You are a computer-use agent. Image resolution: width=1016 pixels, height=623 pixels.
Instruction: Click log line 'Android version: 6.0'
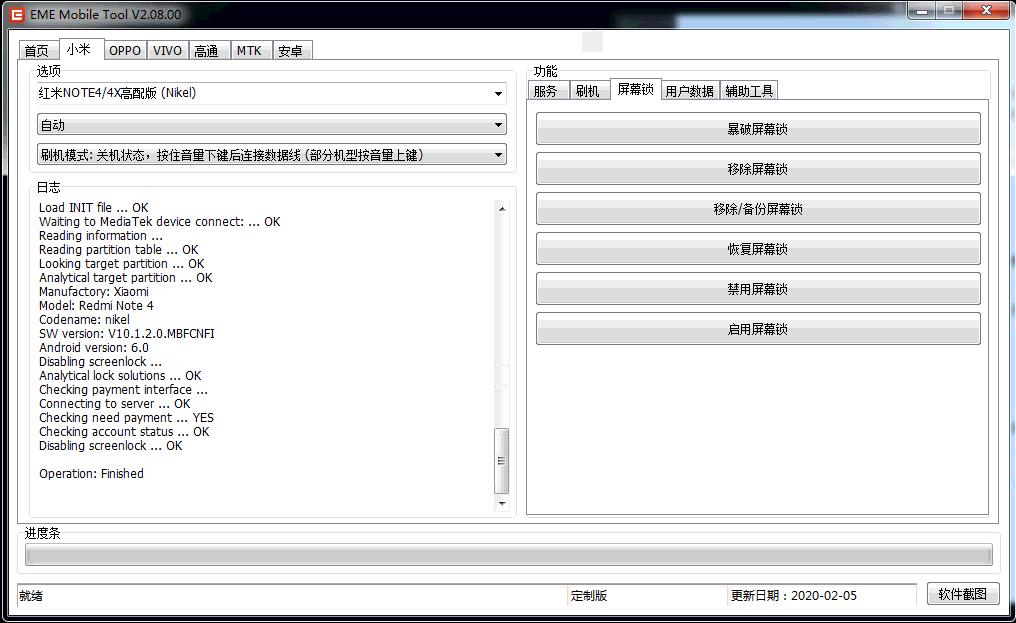pos(93,347)
